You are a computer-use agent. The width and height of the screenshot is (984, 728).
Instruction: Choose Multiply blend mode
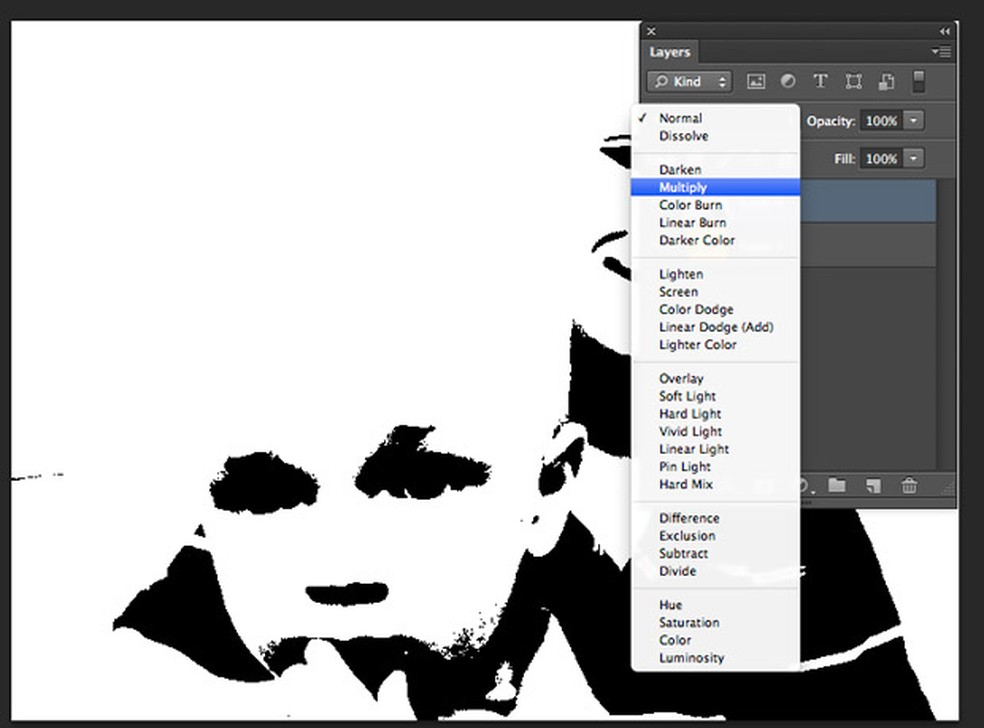pyautogui.click(x=683, y=187)
